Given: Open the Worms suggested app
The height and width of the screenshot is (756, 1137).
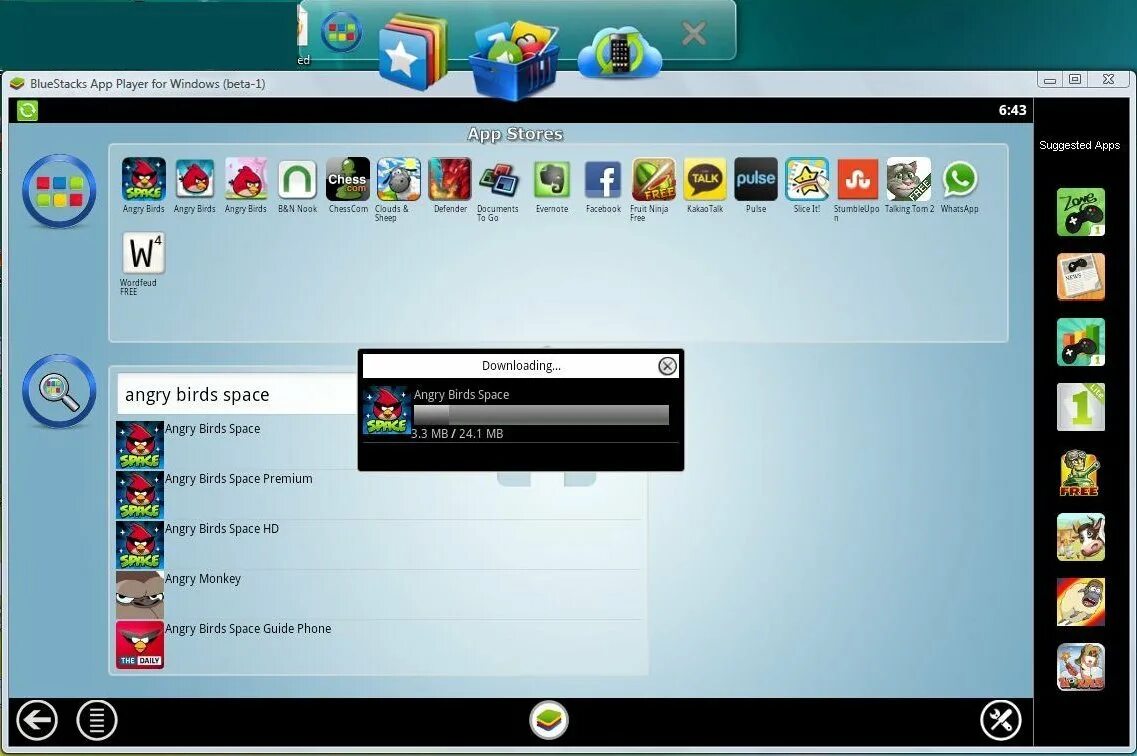Looking at the screenshot, I should pos(1080,668).
